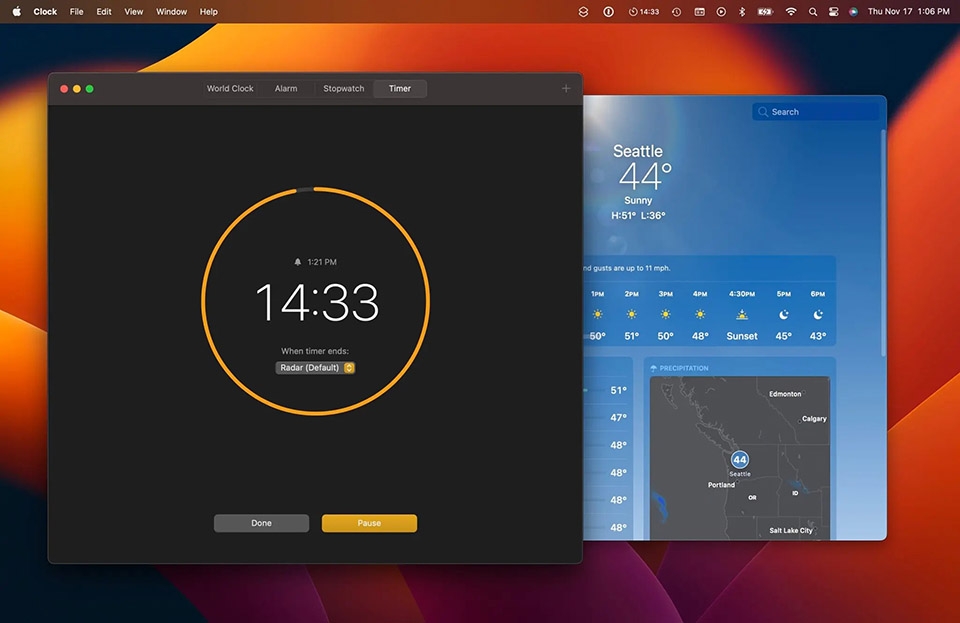Click the Search field in Weather app

815,111
